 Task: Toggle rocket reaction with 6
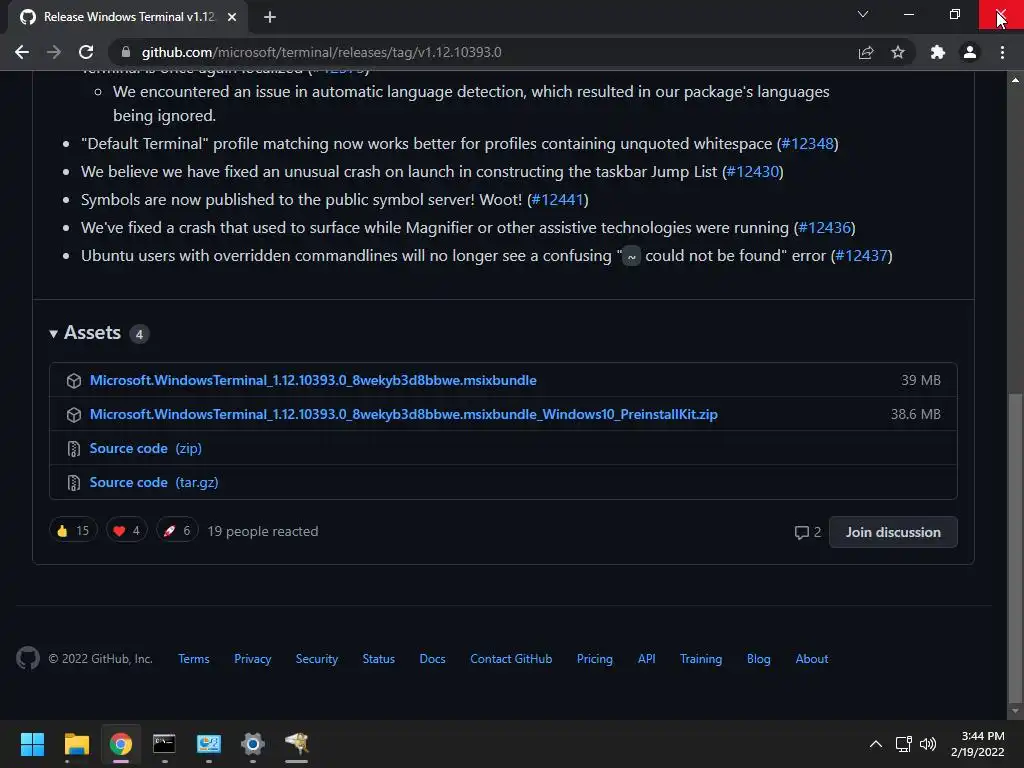pos(177,531)
